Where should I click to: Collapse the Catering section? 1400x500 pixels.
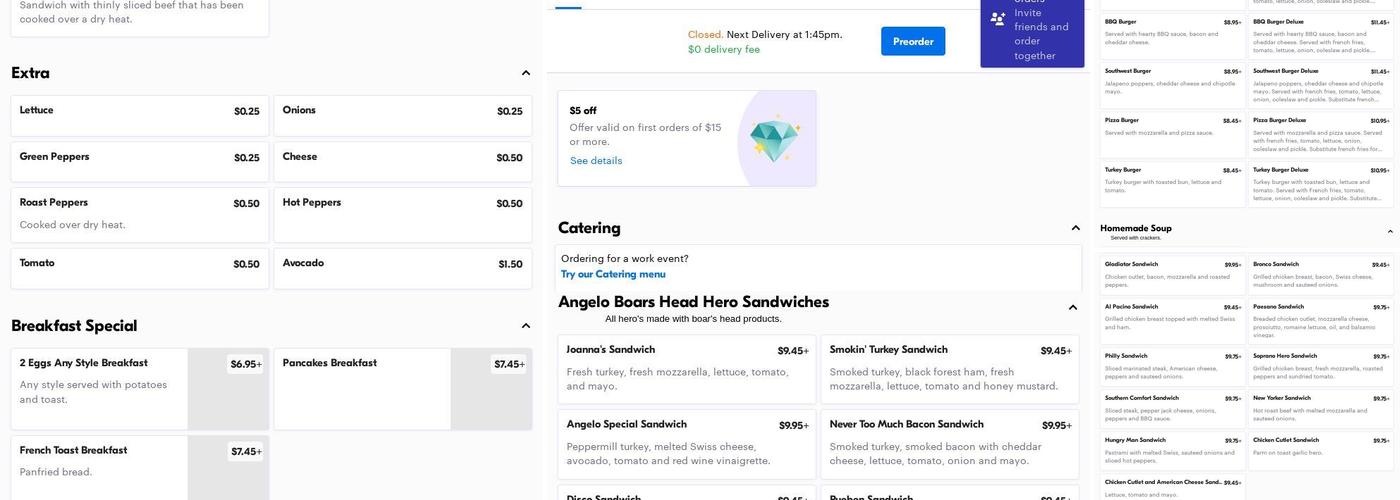(x=1075, y=228)
